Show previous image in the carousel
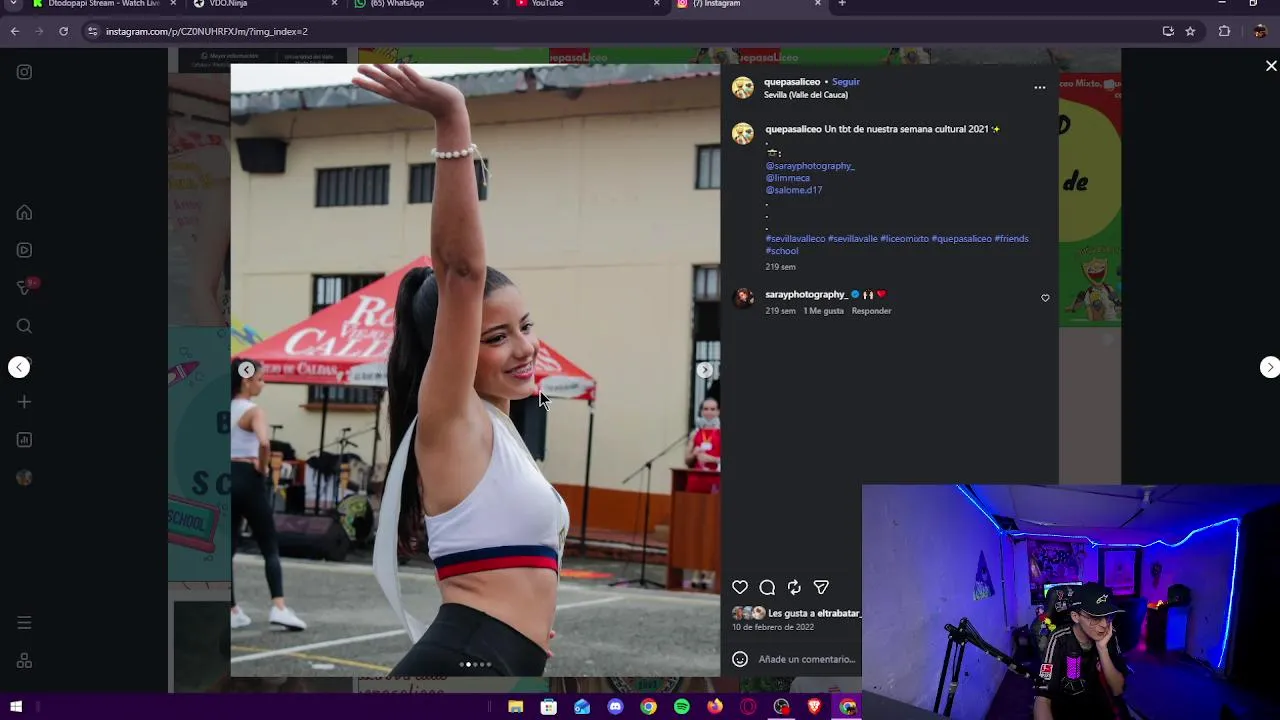 coord(246,370)
